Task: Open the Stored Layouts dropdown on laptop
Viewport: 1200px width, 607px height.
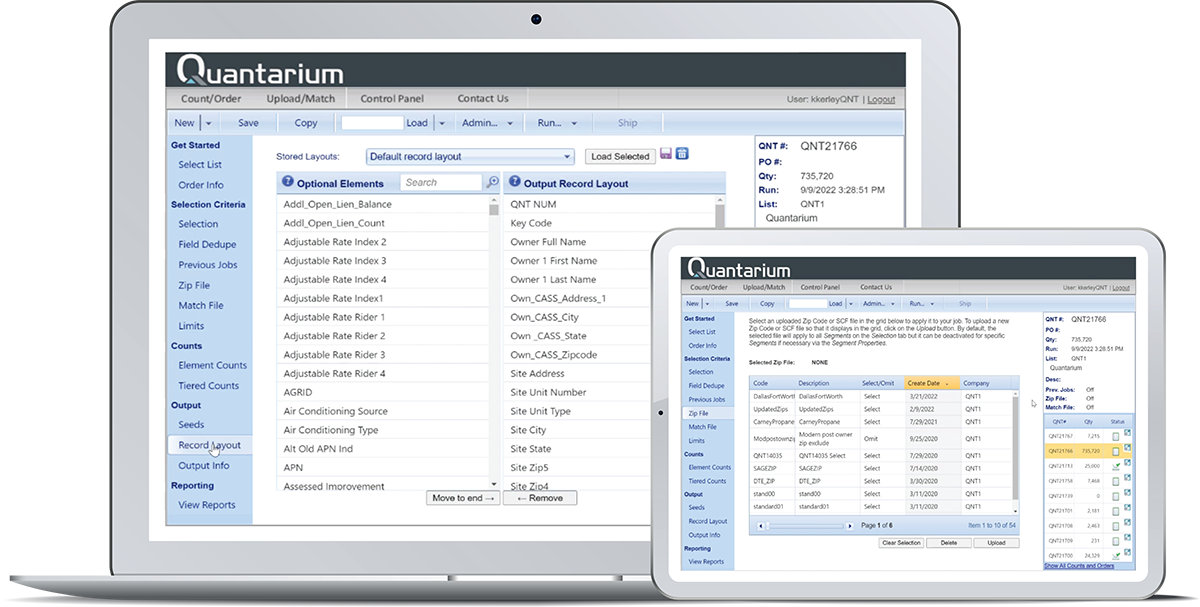Action: coord(470,156)
